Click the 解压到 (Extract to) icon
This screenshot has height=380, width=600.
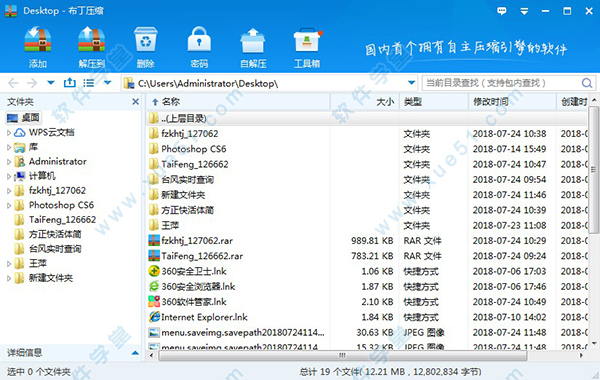click(91, 47)
